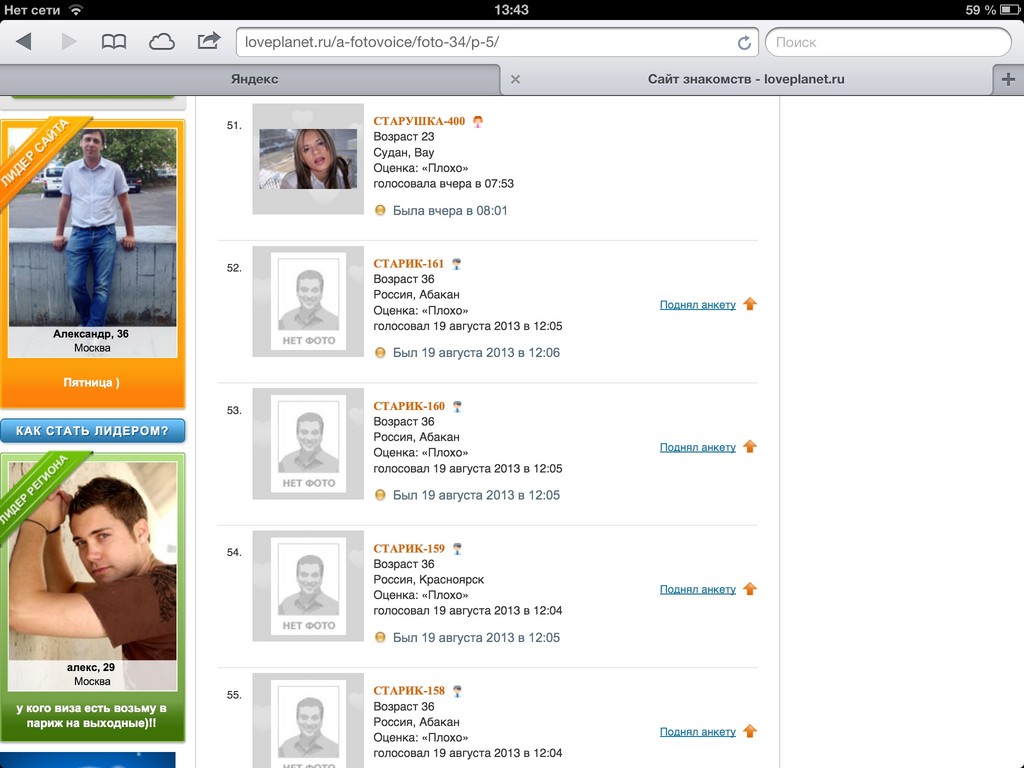This screenshot has width=1024, height=768.
Task: Click алекс, 29 name label
Action: (x=91, y=667)
